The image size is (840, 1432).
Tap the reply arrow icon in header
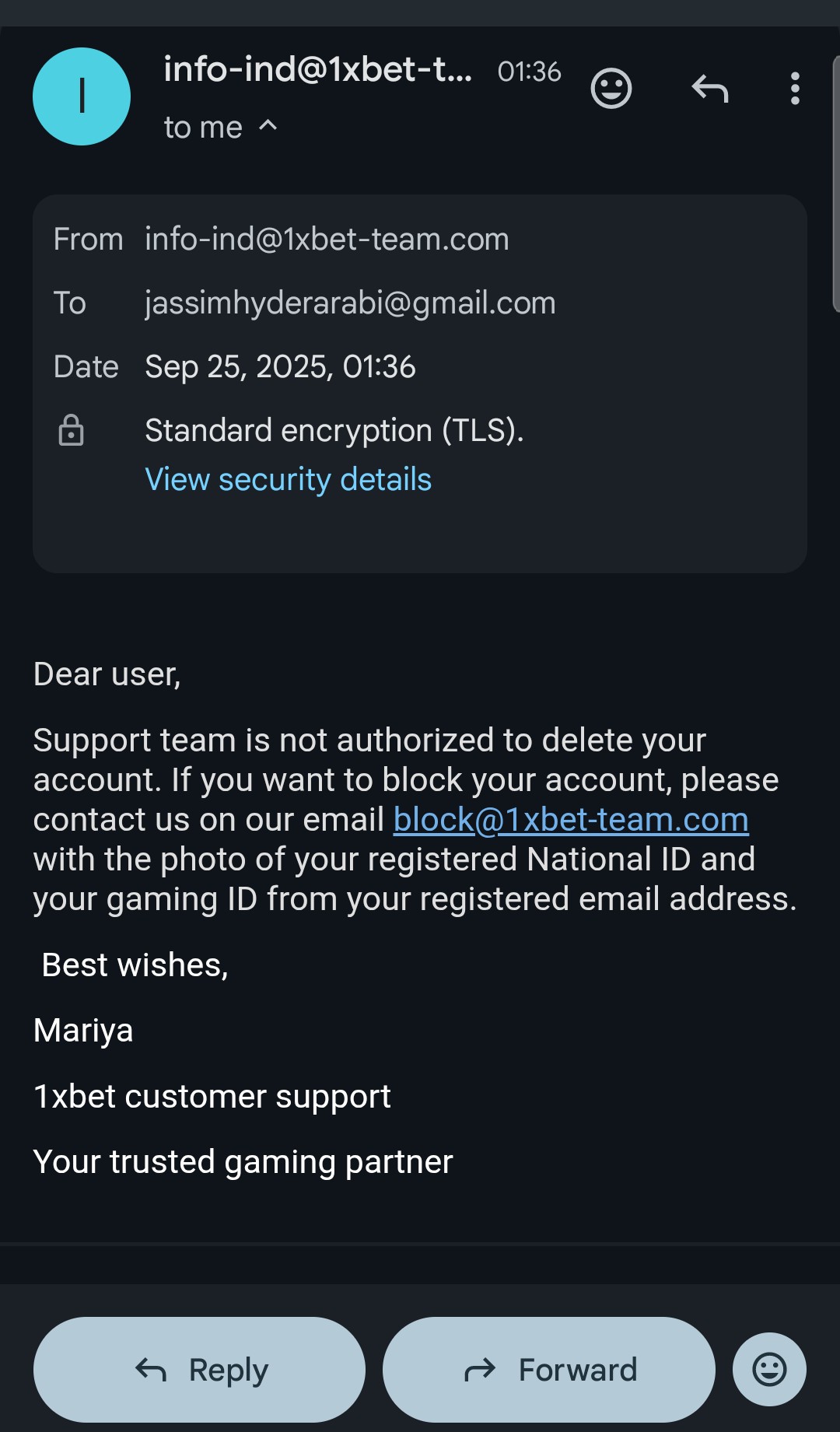pos(710,89)
